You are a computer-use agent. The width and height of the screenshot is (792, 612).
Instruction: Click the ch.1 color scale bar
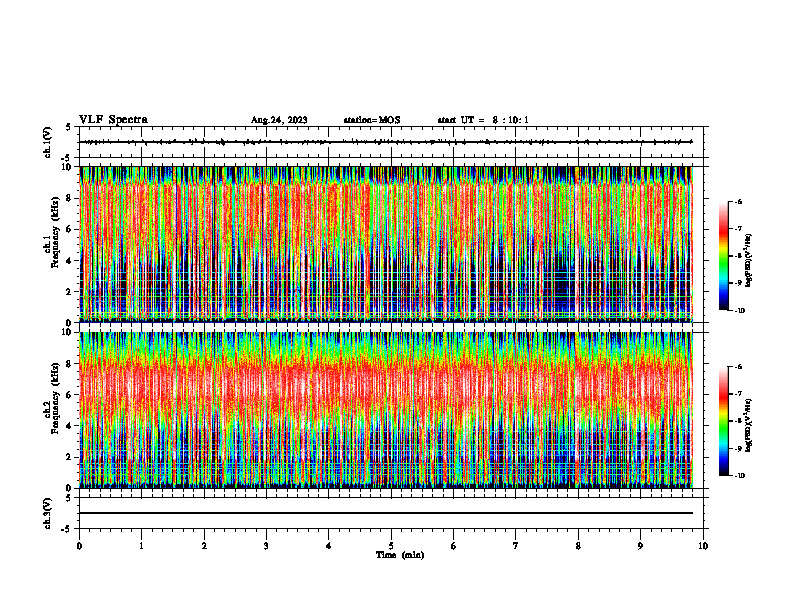(723, 256)
